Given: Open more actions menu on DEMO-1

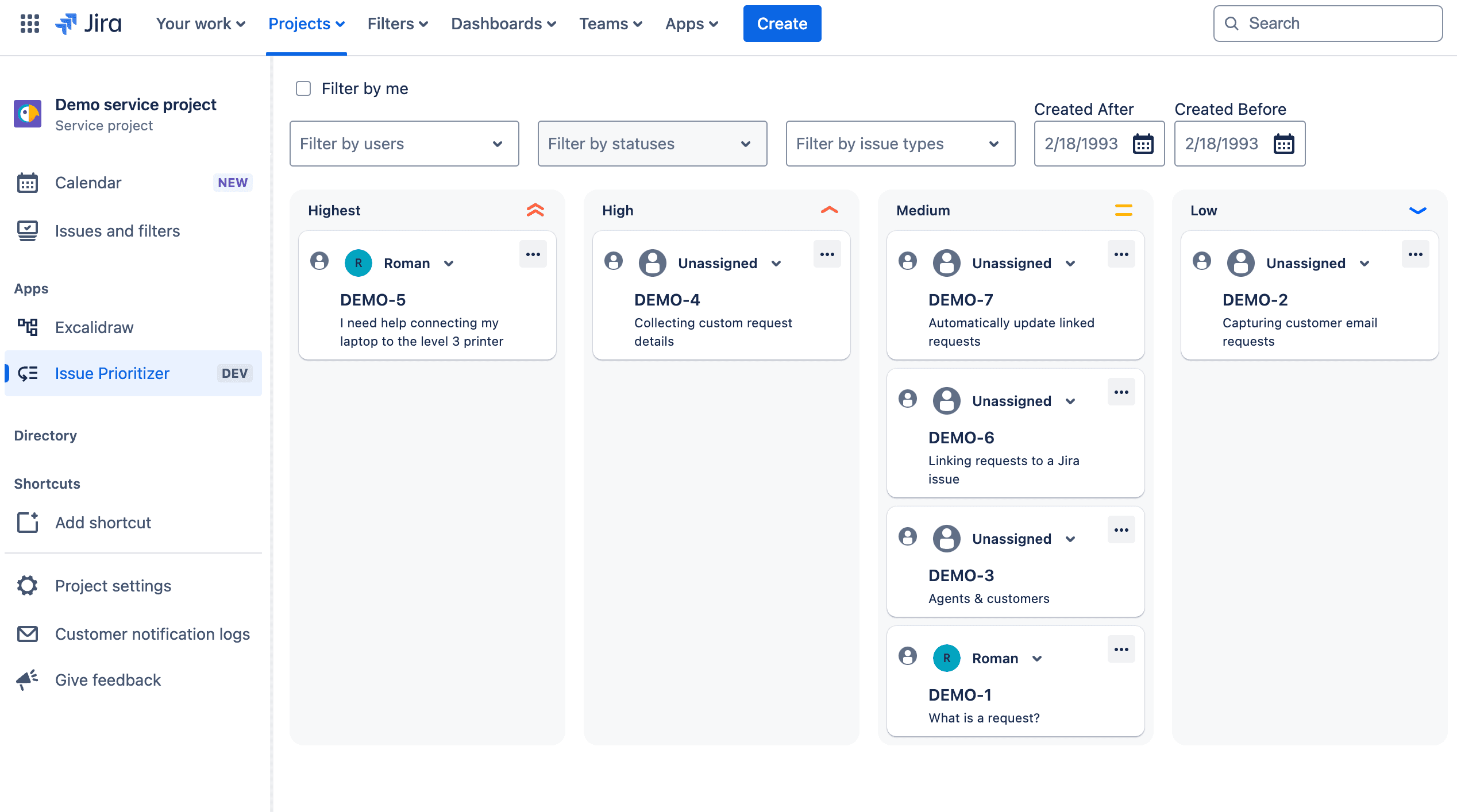Looking at the screenshot, I should pos(1121,649).
